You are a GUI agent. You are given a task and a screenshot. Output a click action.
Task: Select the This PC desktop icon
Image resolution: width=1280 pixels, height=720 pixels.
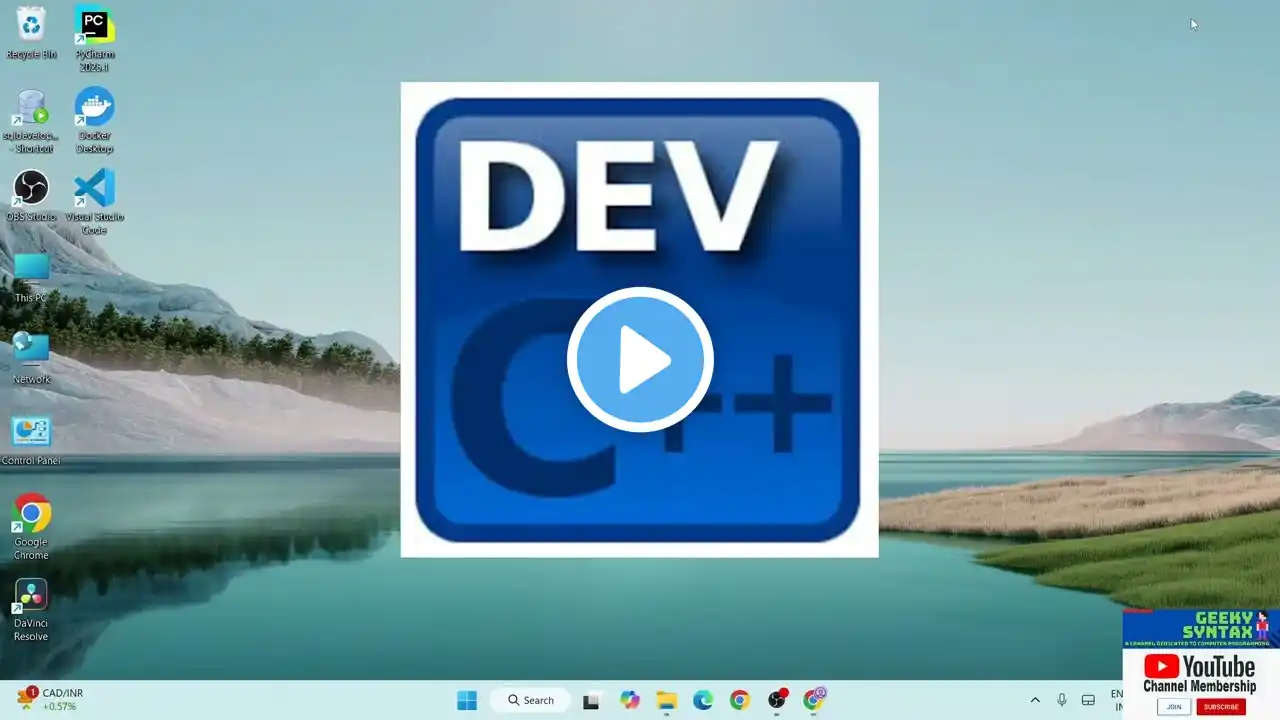coord(31,277)
